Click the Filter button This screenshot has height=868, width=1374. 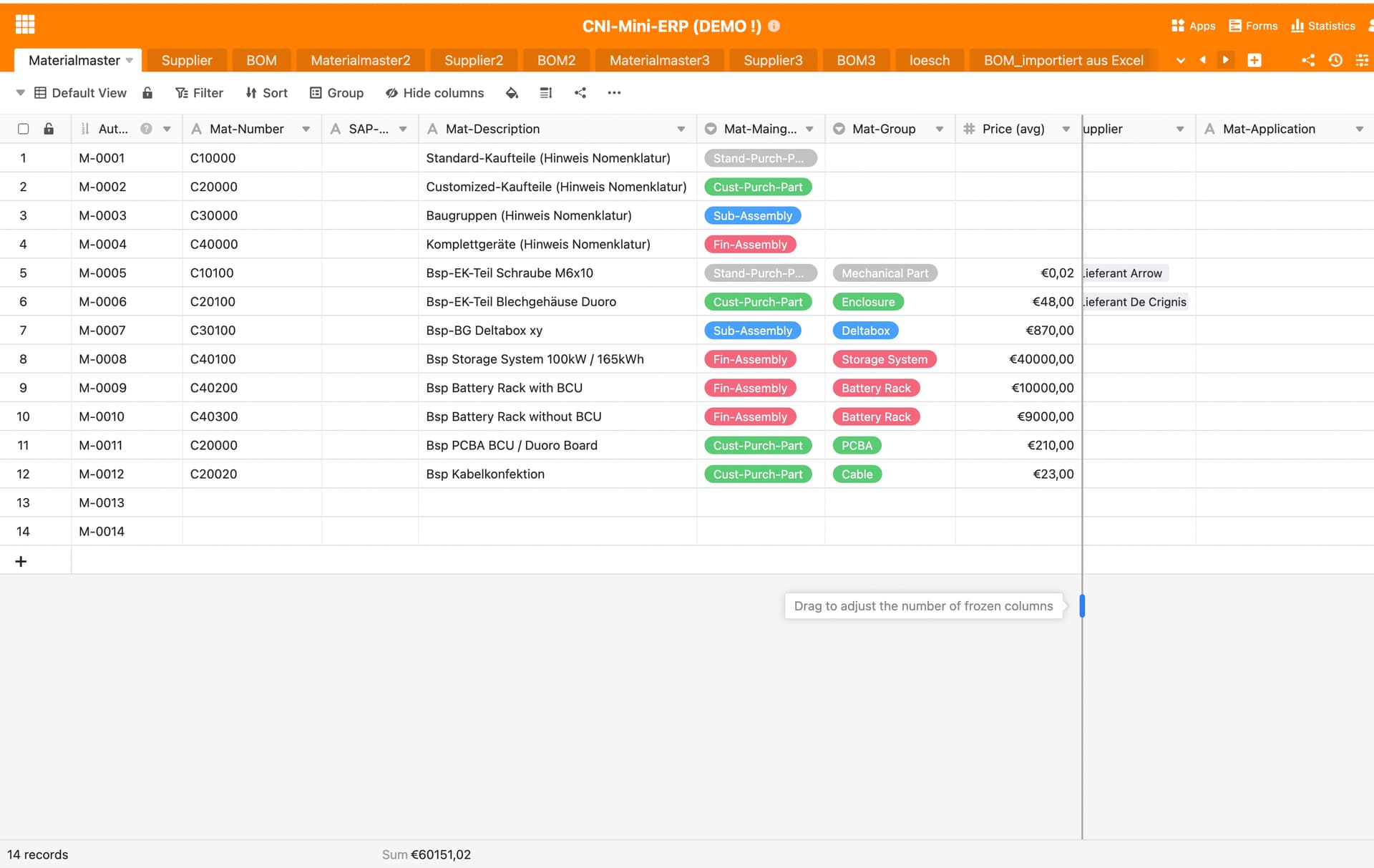coord(200,93)
